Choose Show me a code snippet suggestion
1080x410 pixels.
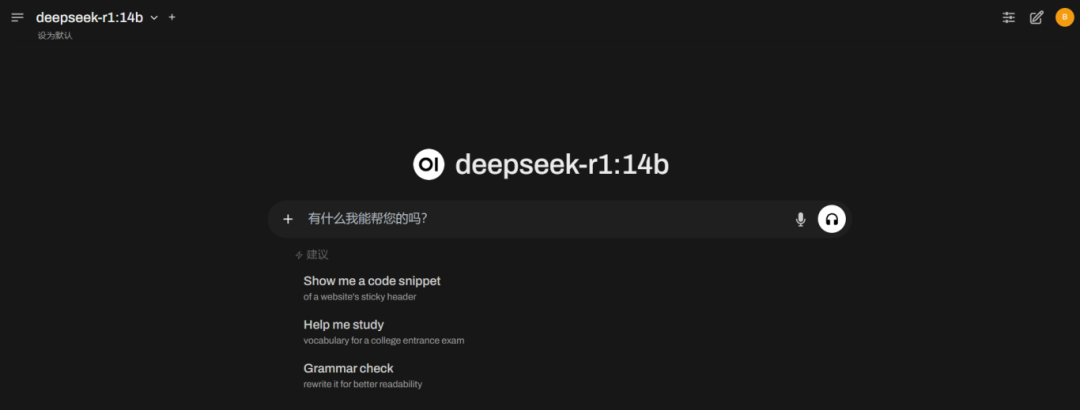point(372,288)
